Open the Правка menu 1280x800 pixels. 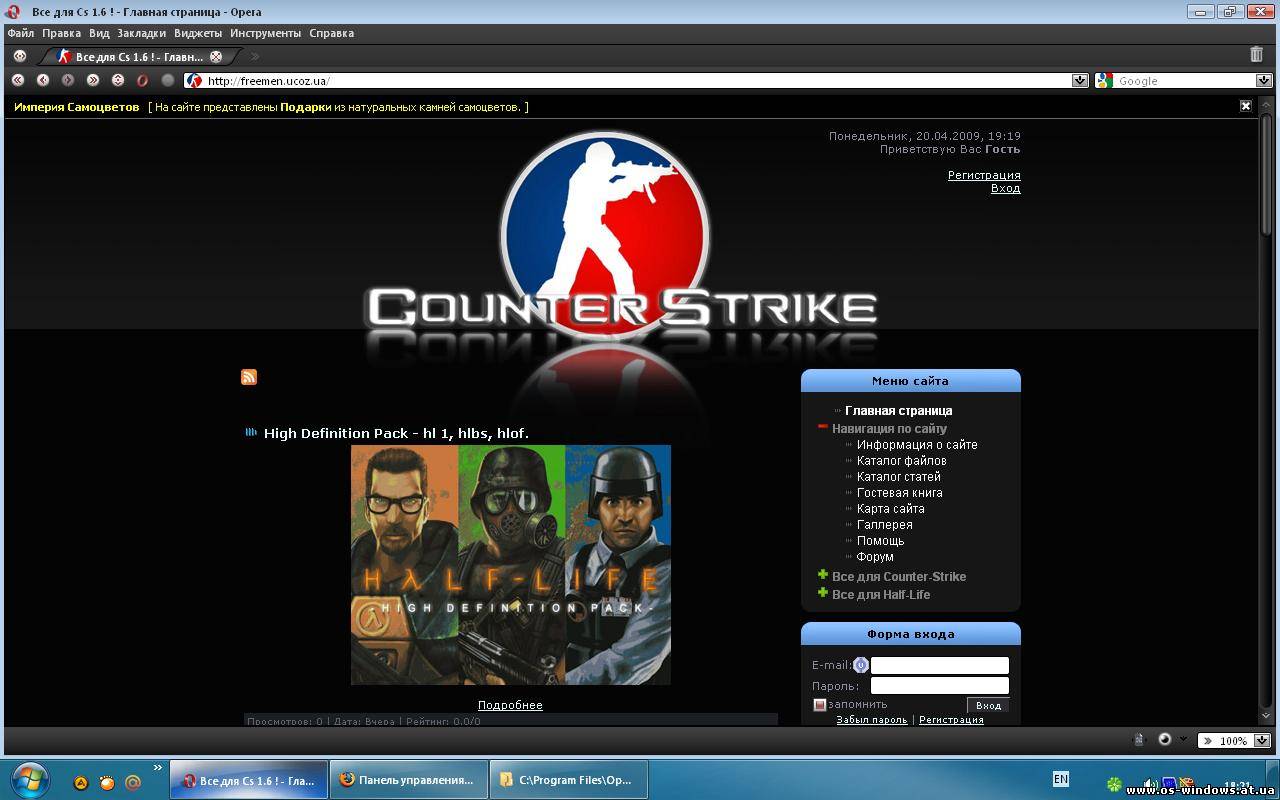pos(61,33)
